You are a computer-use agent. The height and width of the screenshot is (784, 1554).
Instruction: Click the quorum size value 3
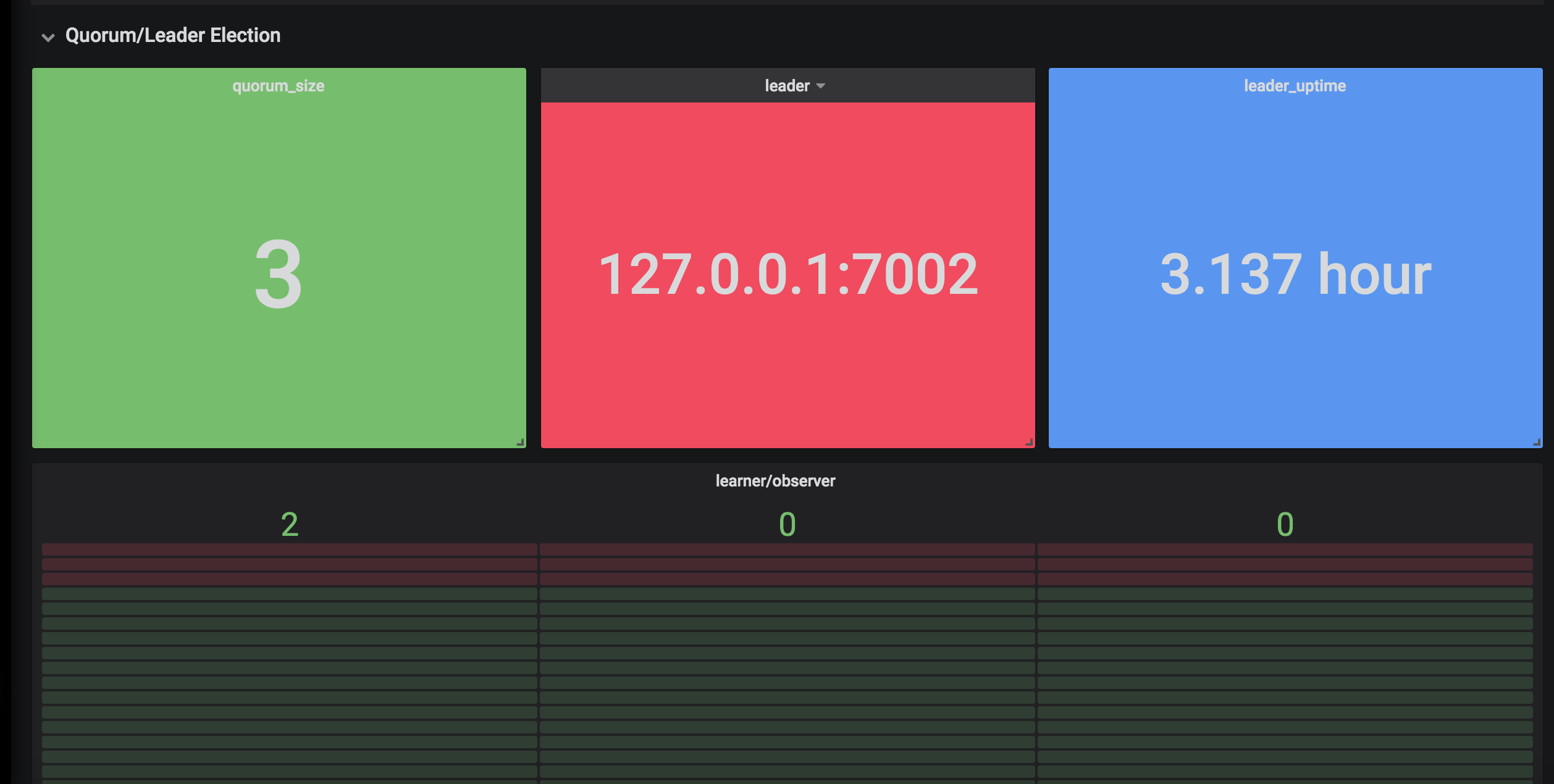pos(279,274)
